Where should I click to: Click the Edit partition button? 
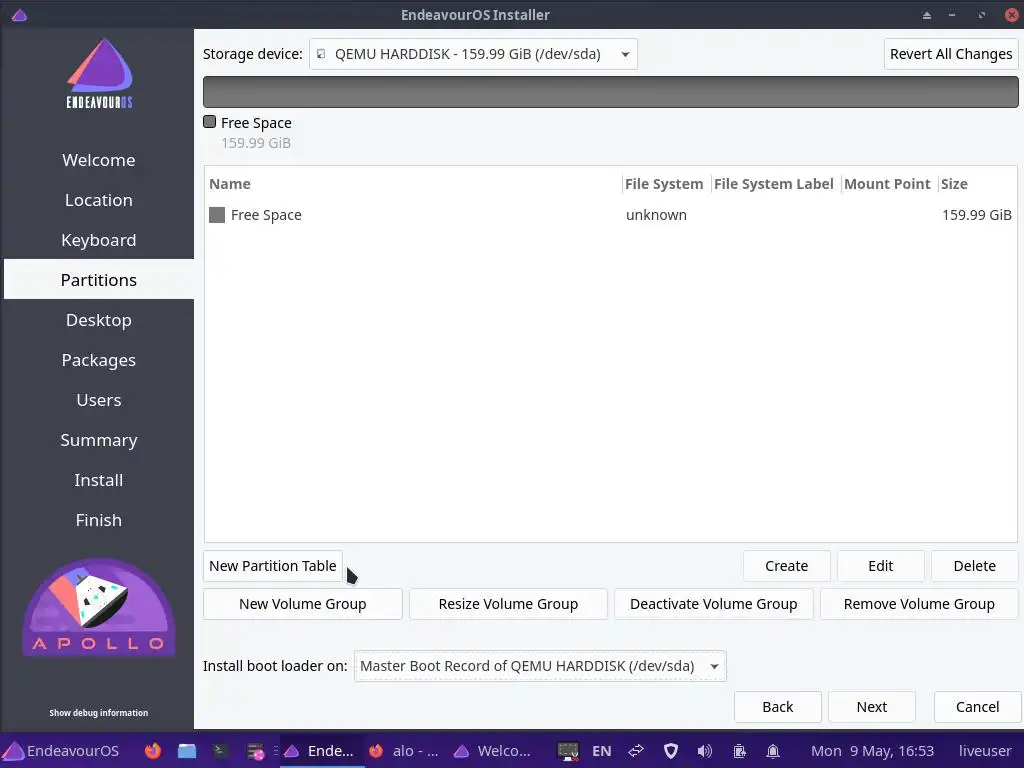[880, 566]
